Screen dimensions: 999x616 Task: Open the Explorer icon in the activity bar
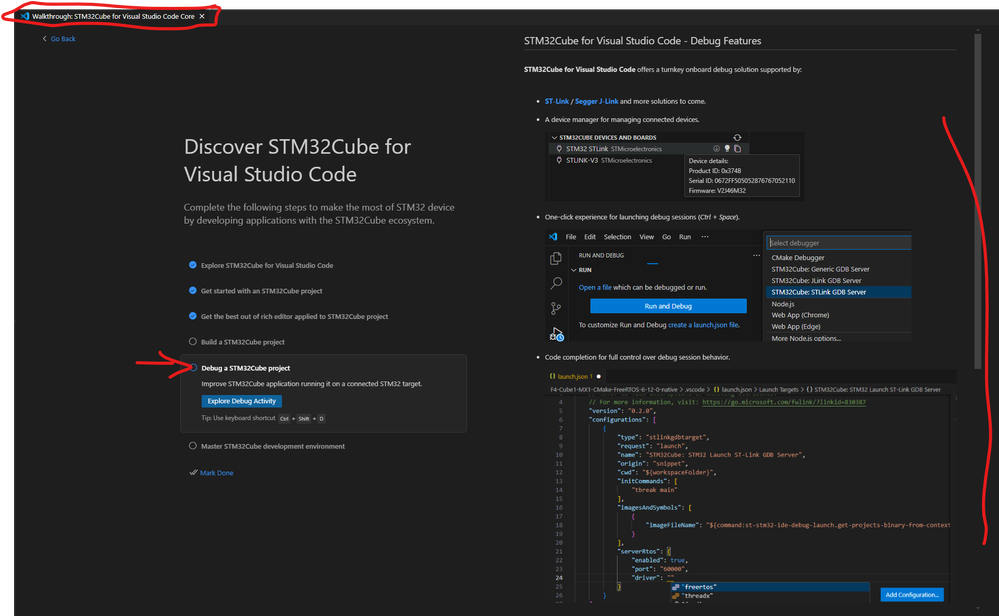click(x=556, y=257)
